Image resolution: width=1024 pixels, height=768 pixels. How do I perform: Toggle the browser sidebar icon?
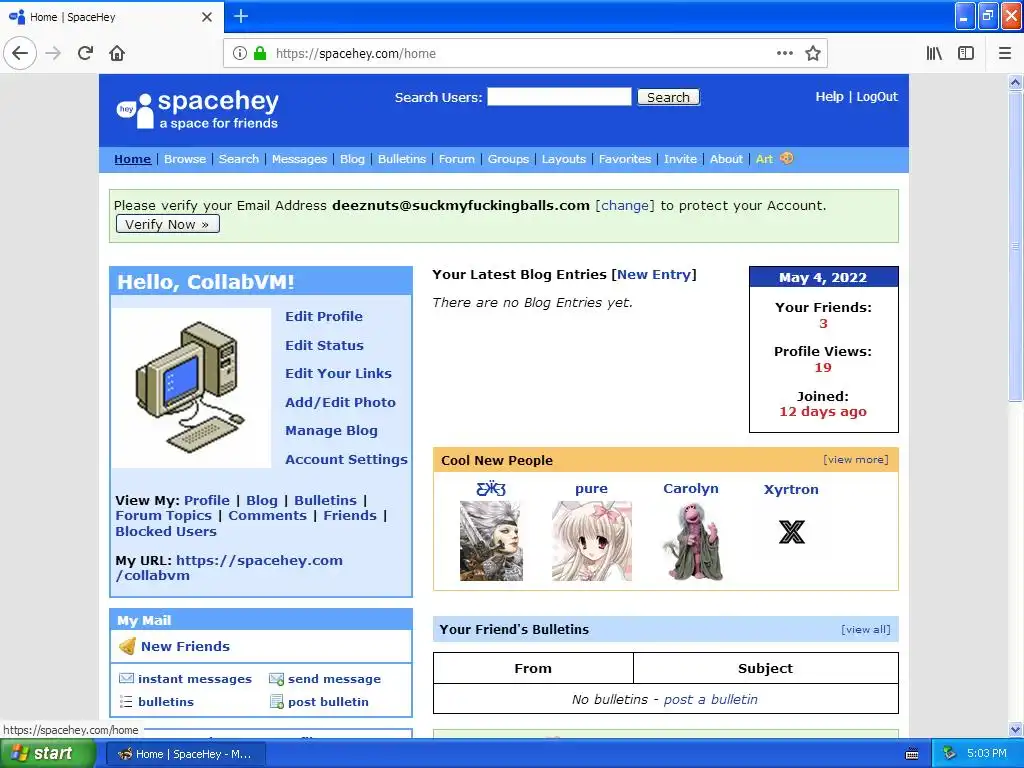[x=966, y=53]
